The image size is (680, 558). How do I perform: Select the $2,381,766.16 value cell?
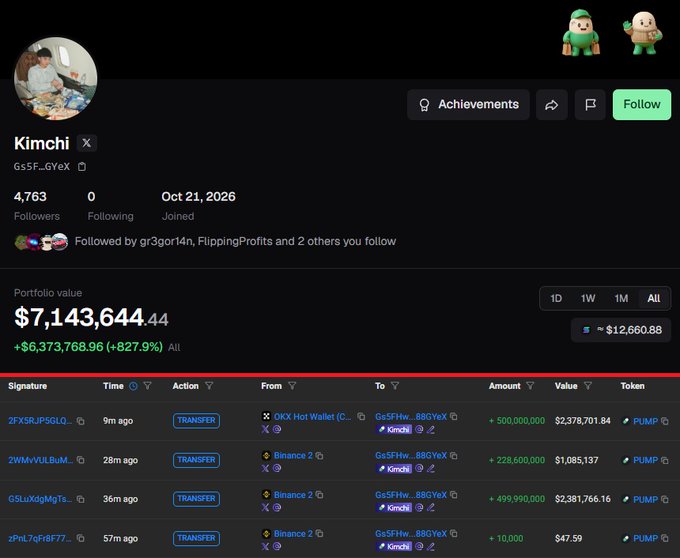pyautogui.click(x=582, y=499)
